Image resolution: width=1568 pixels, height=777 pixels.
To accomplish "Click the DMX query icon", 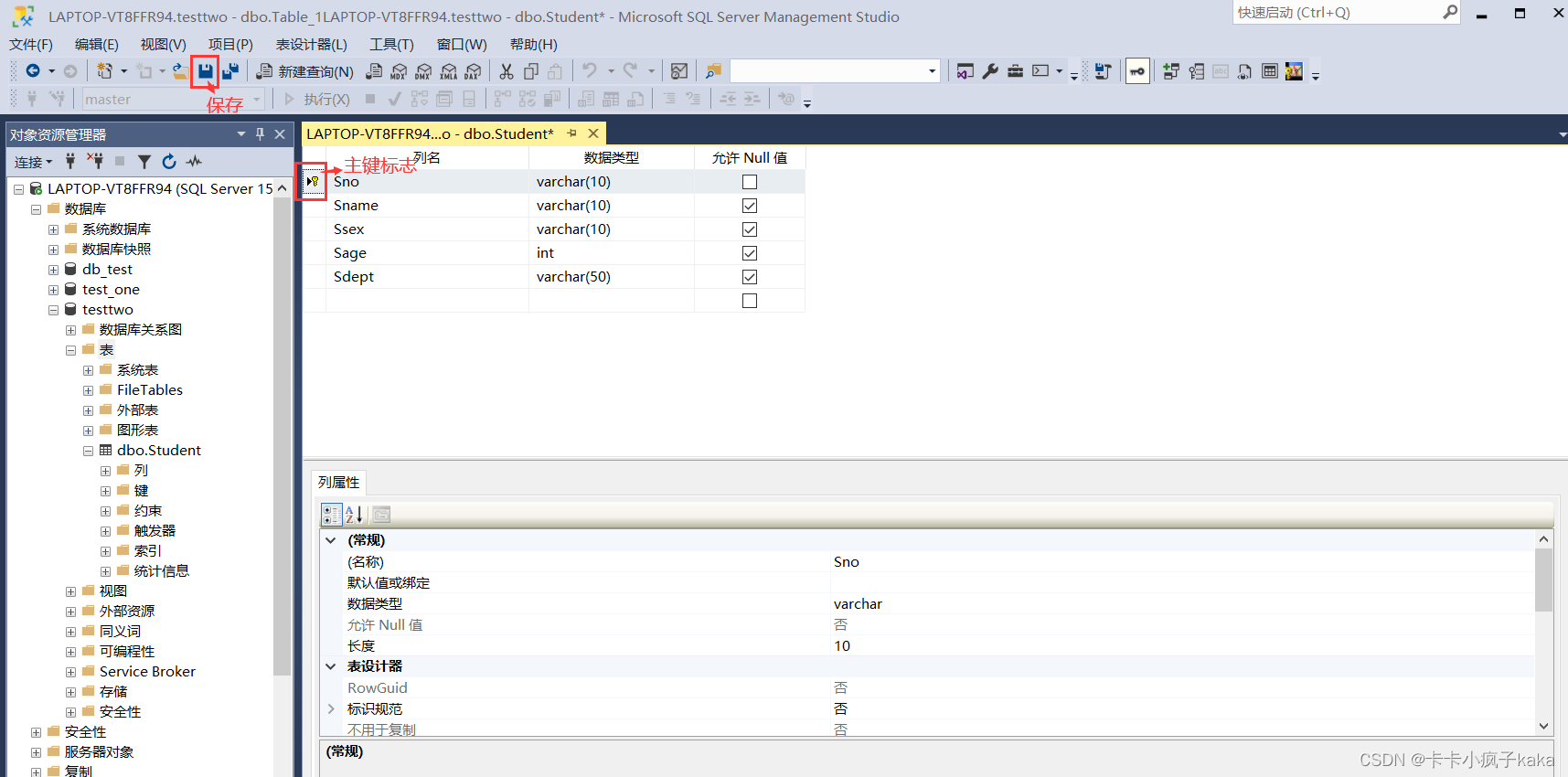I will (423, 71).
